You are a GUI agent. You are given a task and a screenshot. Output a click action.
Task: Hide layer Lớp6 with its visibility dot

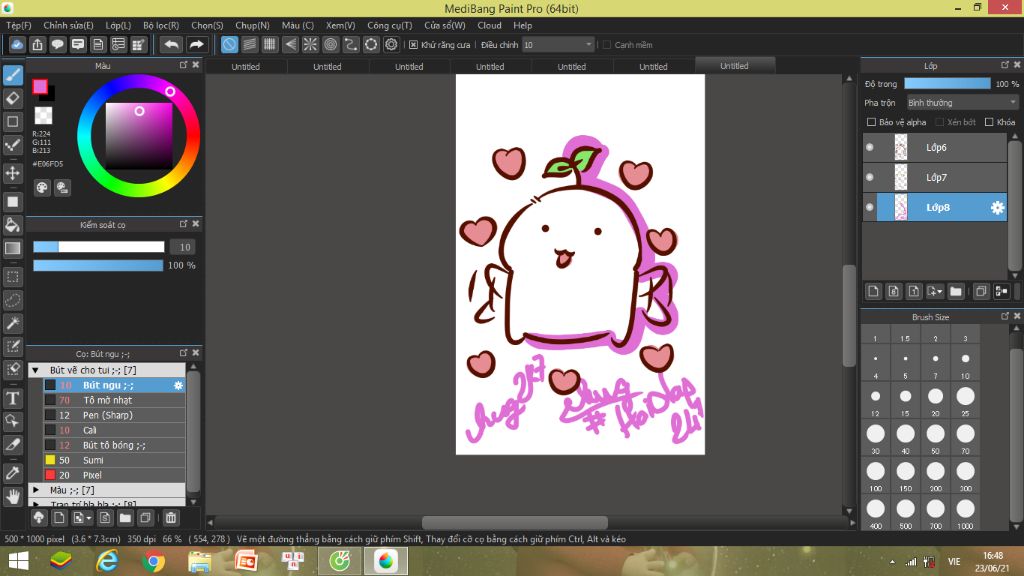tap(870, 148)
